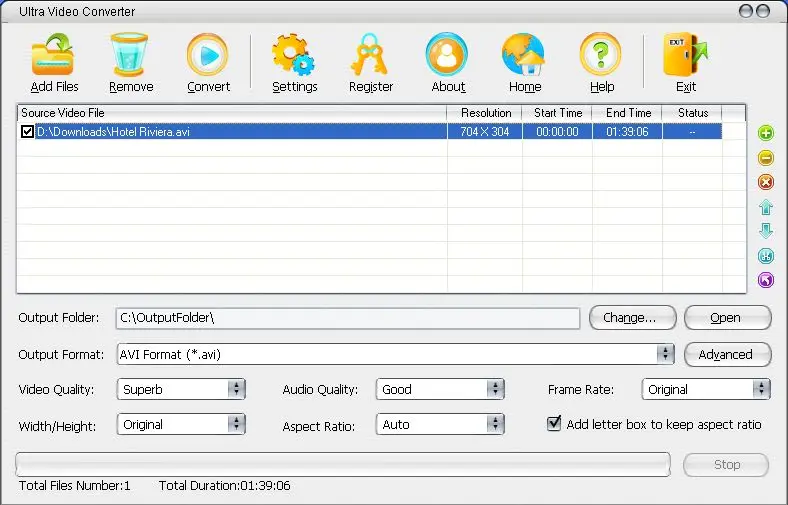Click the Stop button
Screen dimensions: 788x505
point(726,465)
